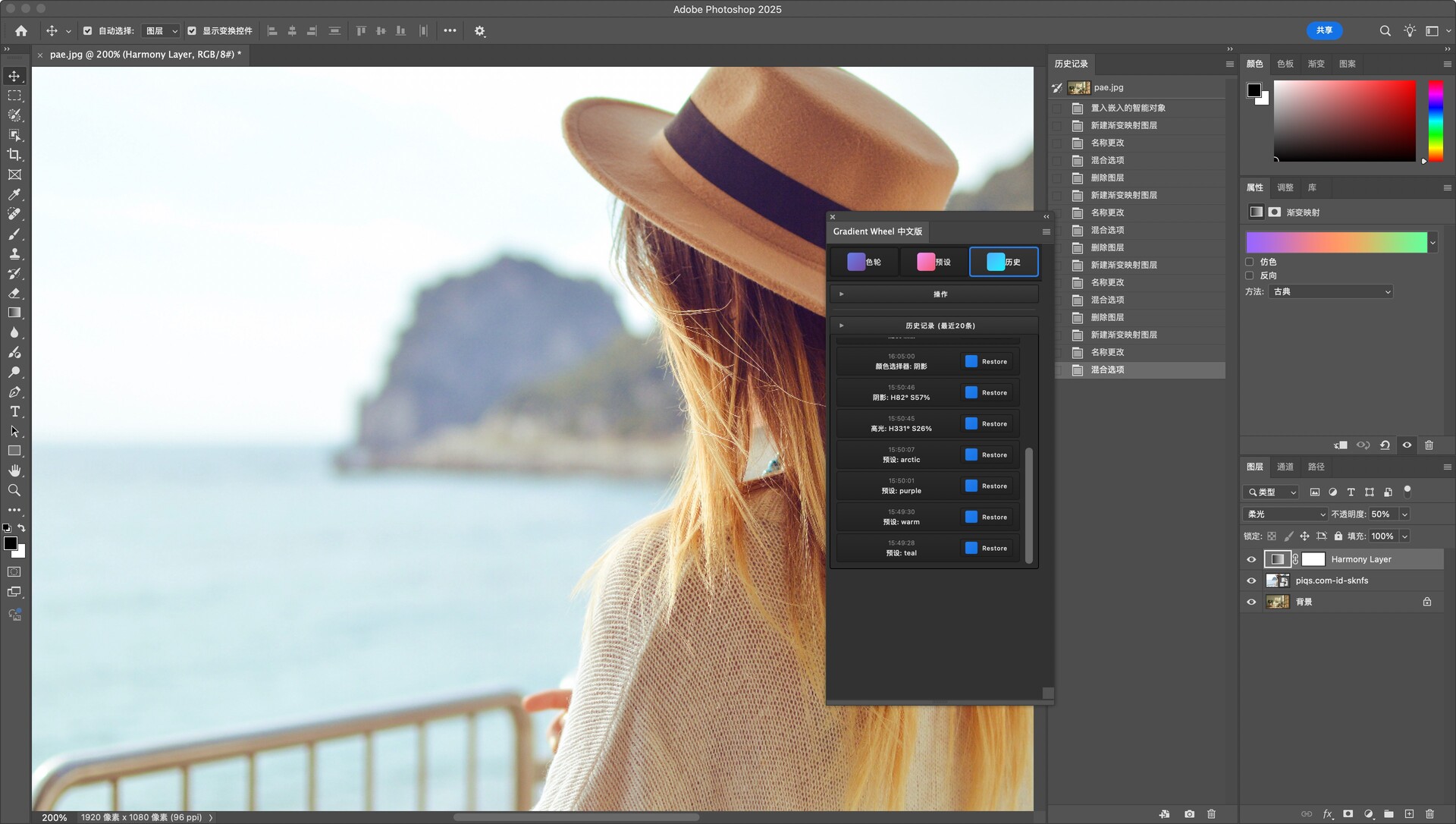Click the add layer mask icon
The image size is (1456, 824).
(1348, 813)
